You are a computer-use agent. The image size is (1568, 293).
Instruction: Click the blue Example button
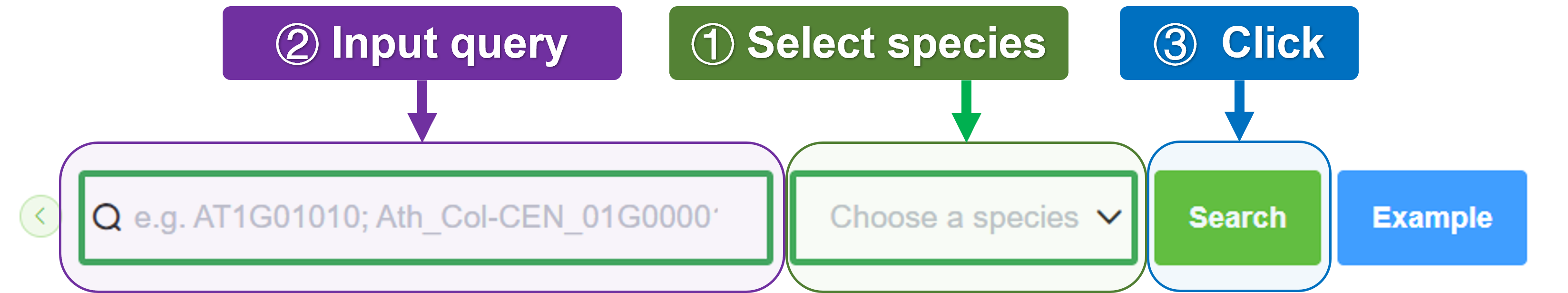tap(1431, 217)
